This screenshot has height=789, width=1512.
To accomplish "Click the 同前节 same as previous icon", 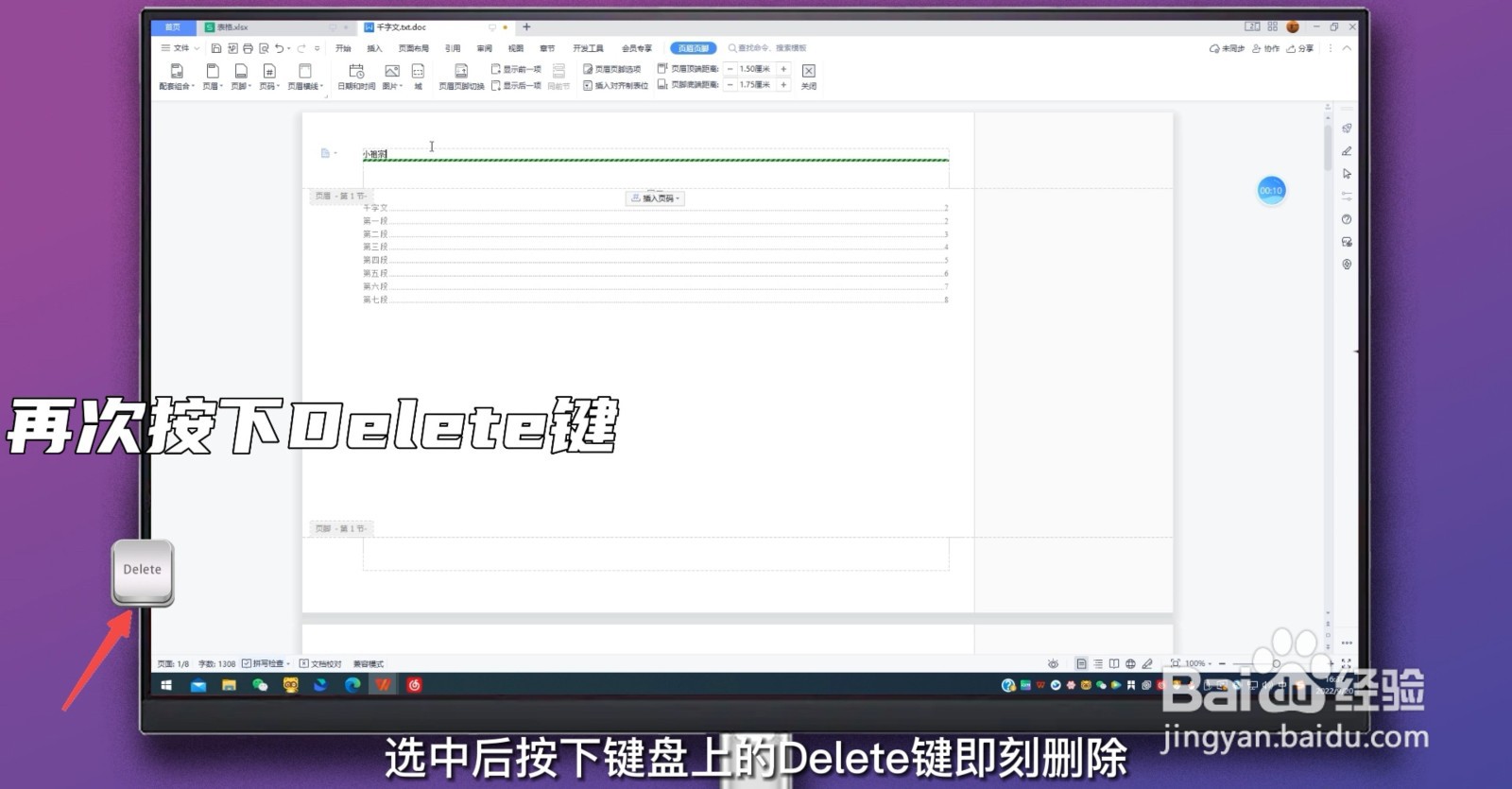I will pyautogui.click(x=558, y=77).
